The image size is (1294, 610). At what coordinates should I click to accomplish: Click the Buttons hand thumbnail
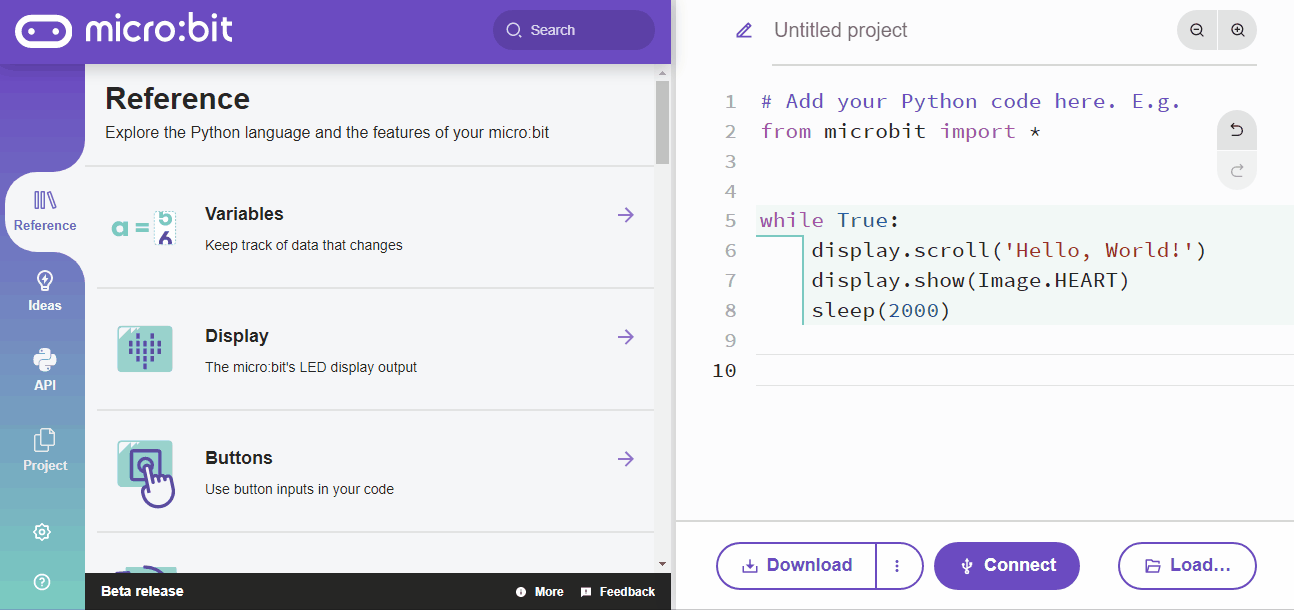click(146, 473)
